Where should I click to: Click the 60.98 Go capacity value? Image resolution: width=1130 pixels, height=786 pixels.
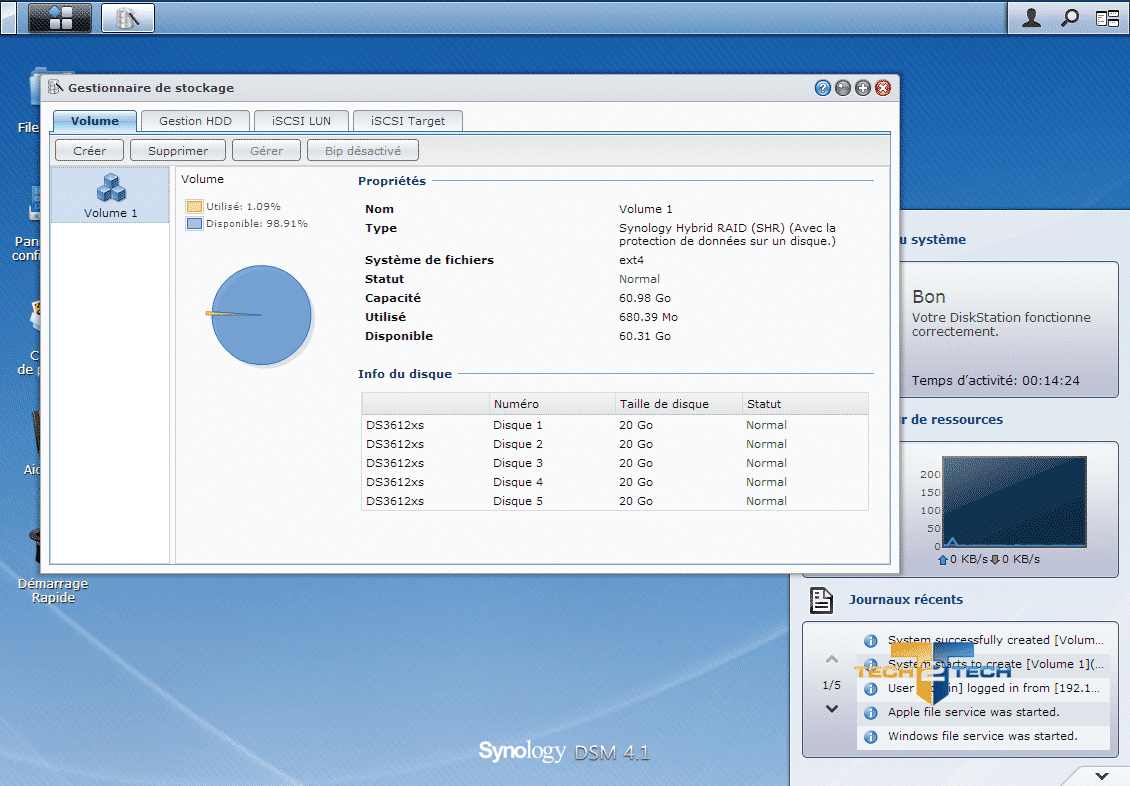645,298
